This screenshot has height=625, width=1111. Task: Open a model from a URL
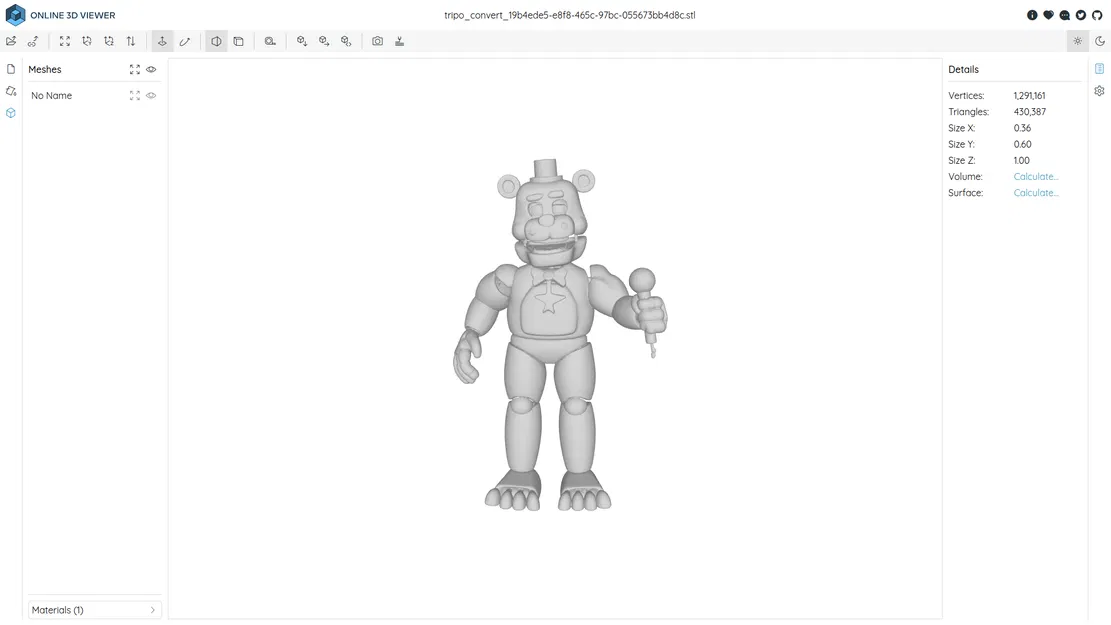[33, 41]
